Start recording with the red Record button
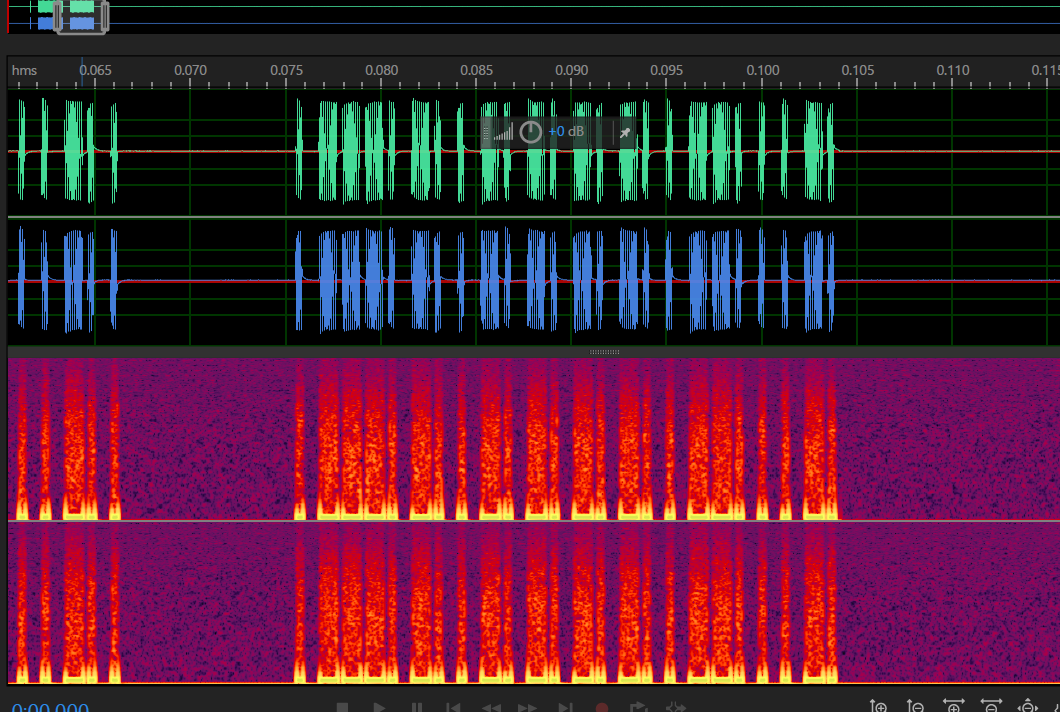 coord(602,708)
